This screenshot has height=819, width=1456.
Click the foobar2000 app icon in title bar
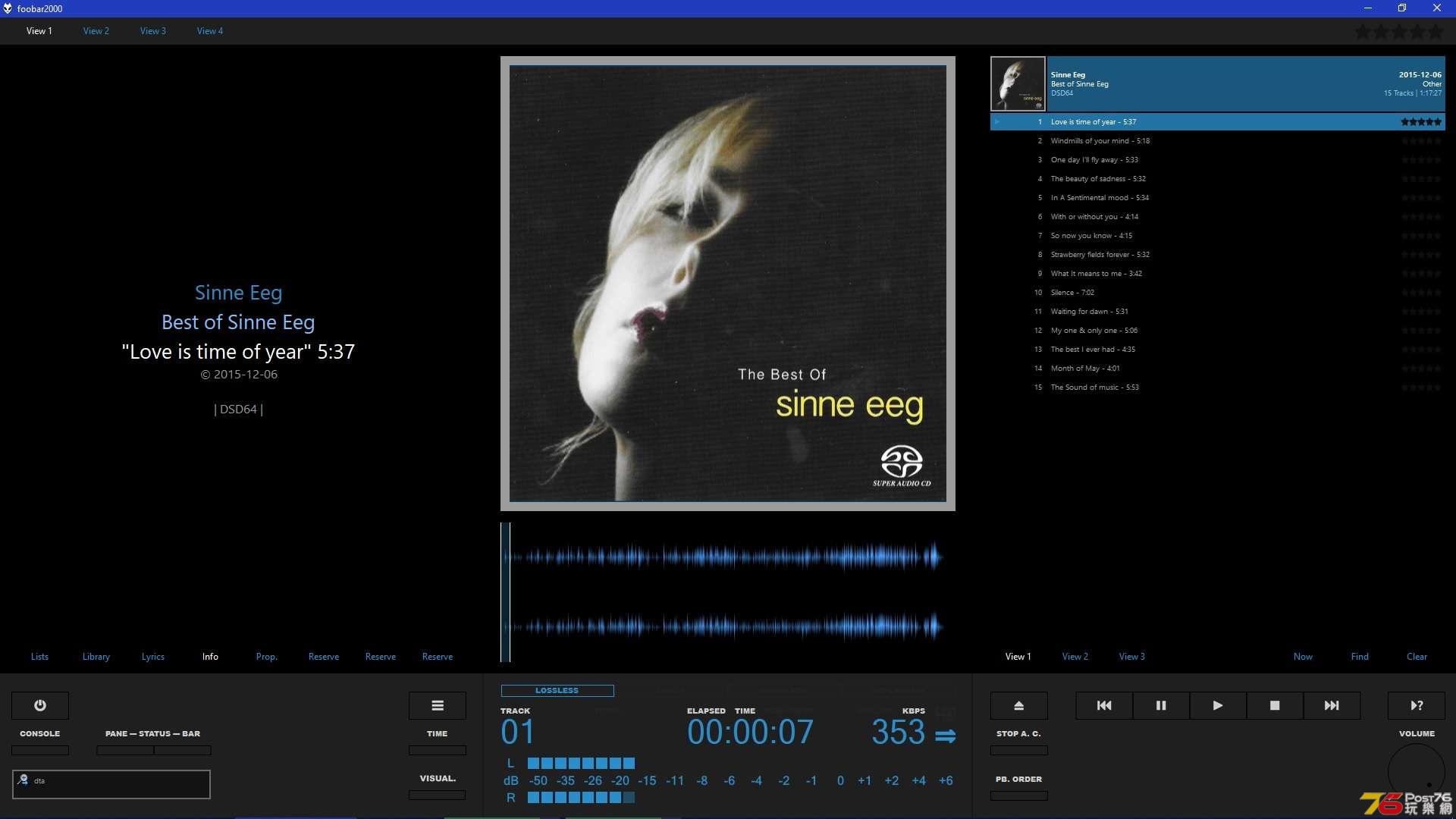8,8
